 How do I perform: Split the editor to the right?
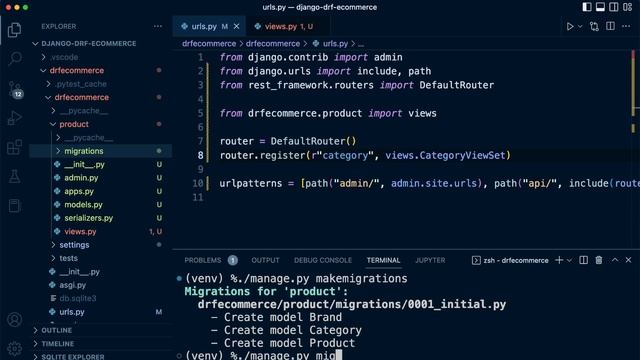610,27
